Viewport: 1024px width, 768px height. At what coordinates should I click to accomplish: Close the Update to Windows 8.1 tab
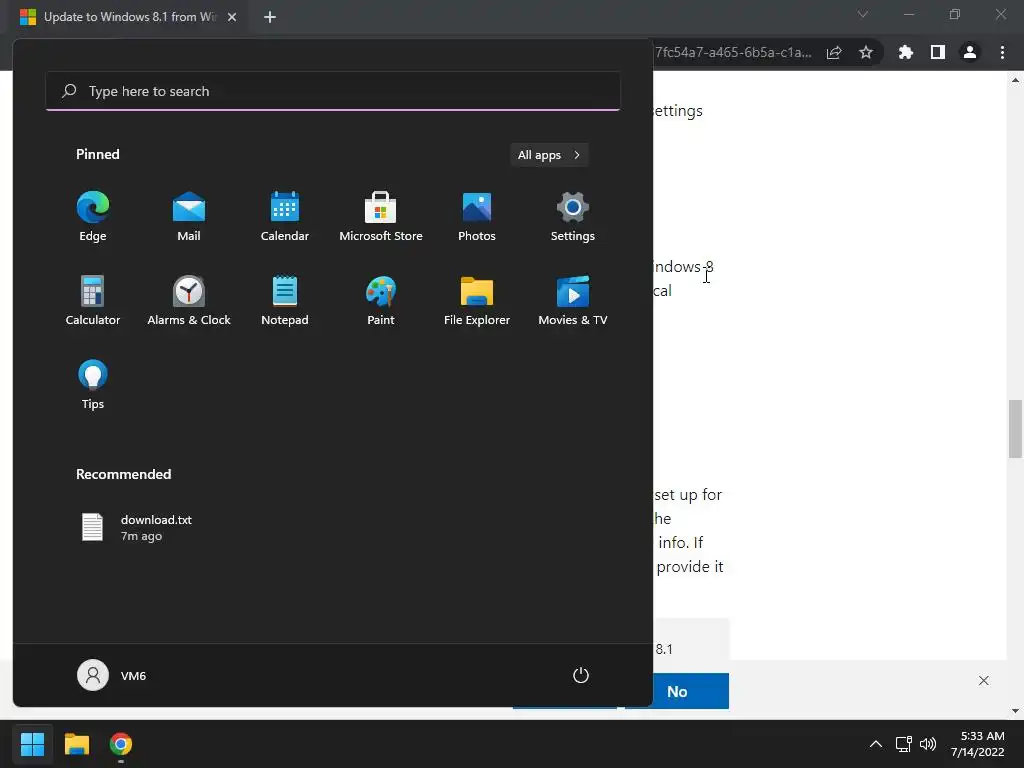click(232, 18)
